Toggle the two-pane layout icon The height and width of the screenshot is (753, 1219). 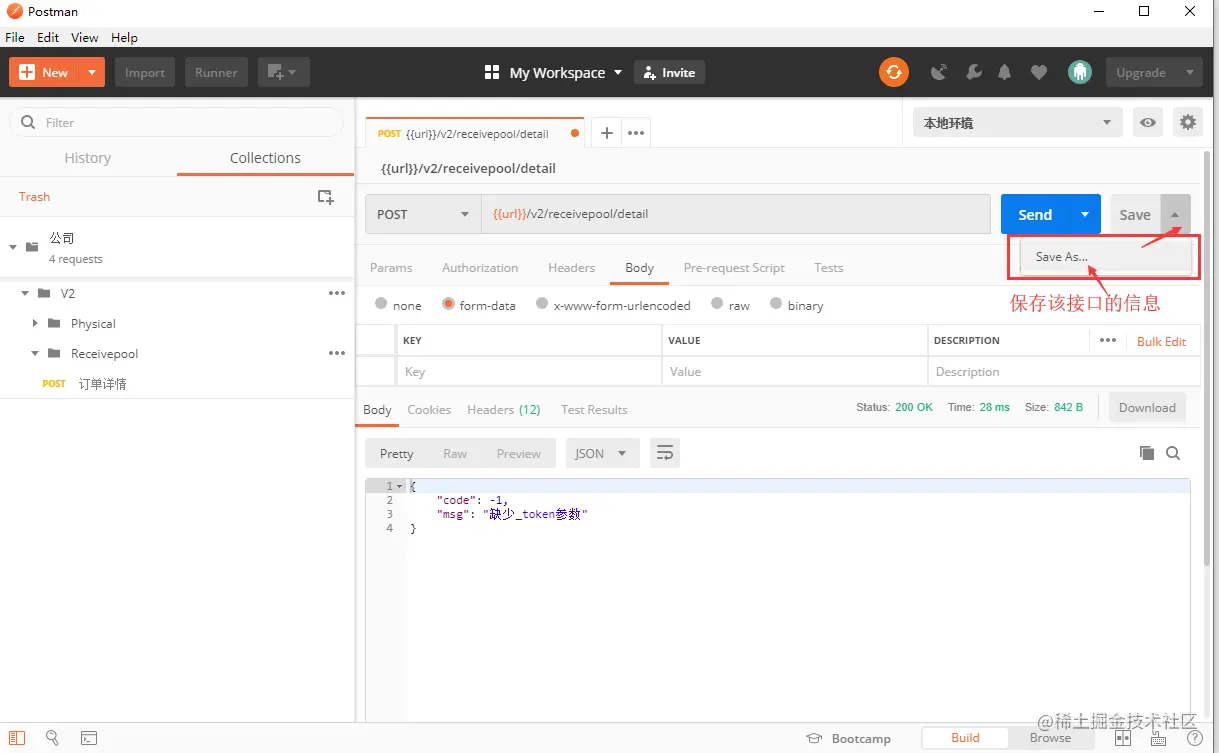(1123, 738)
